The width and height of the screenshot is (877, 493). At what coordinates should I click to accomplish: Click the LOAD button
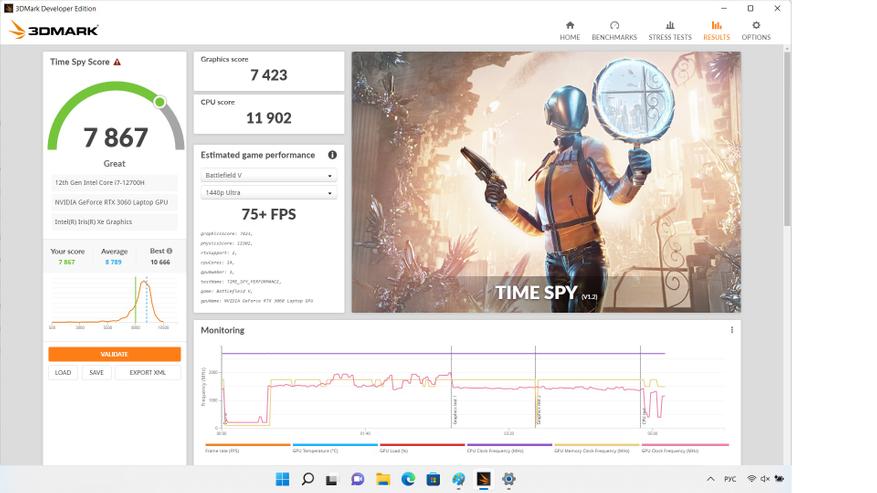[x=63, y=373]
